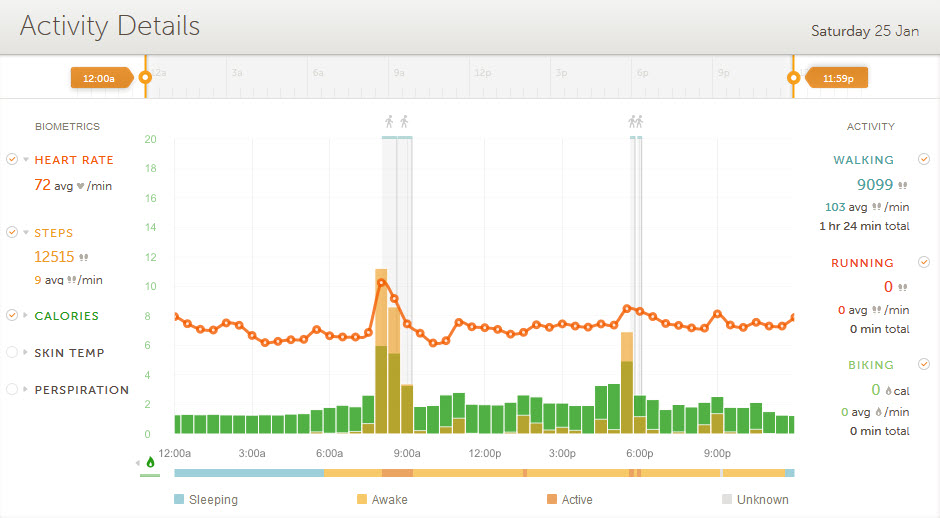The height and width of the screenshot is (518, 940).
Task: Click the heart icon in heart rate average
Action: [82, 186]
